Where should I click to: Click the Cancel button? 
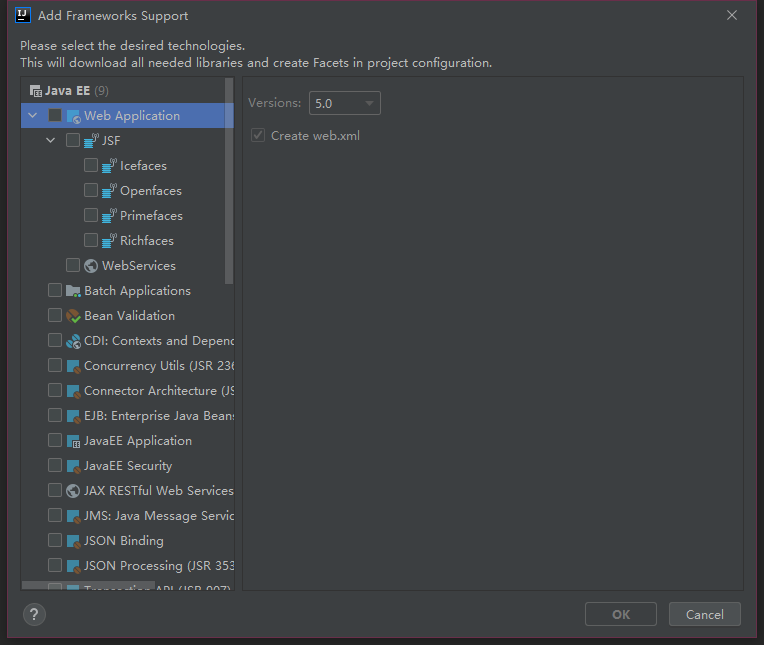click(x=705, y=614)
